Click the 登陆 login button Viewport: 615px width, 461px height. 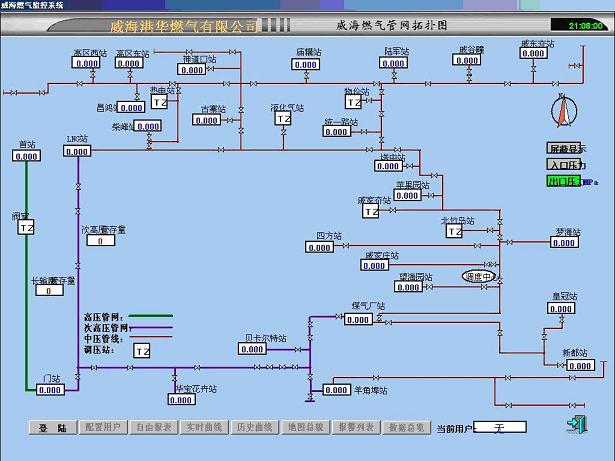53,428
